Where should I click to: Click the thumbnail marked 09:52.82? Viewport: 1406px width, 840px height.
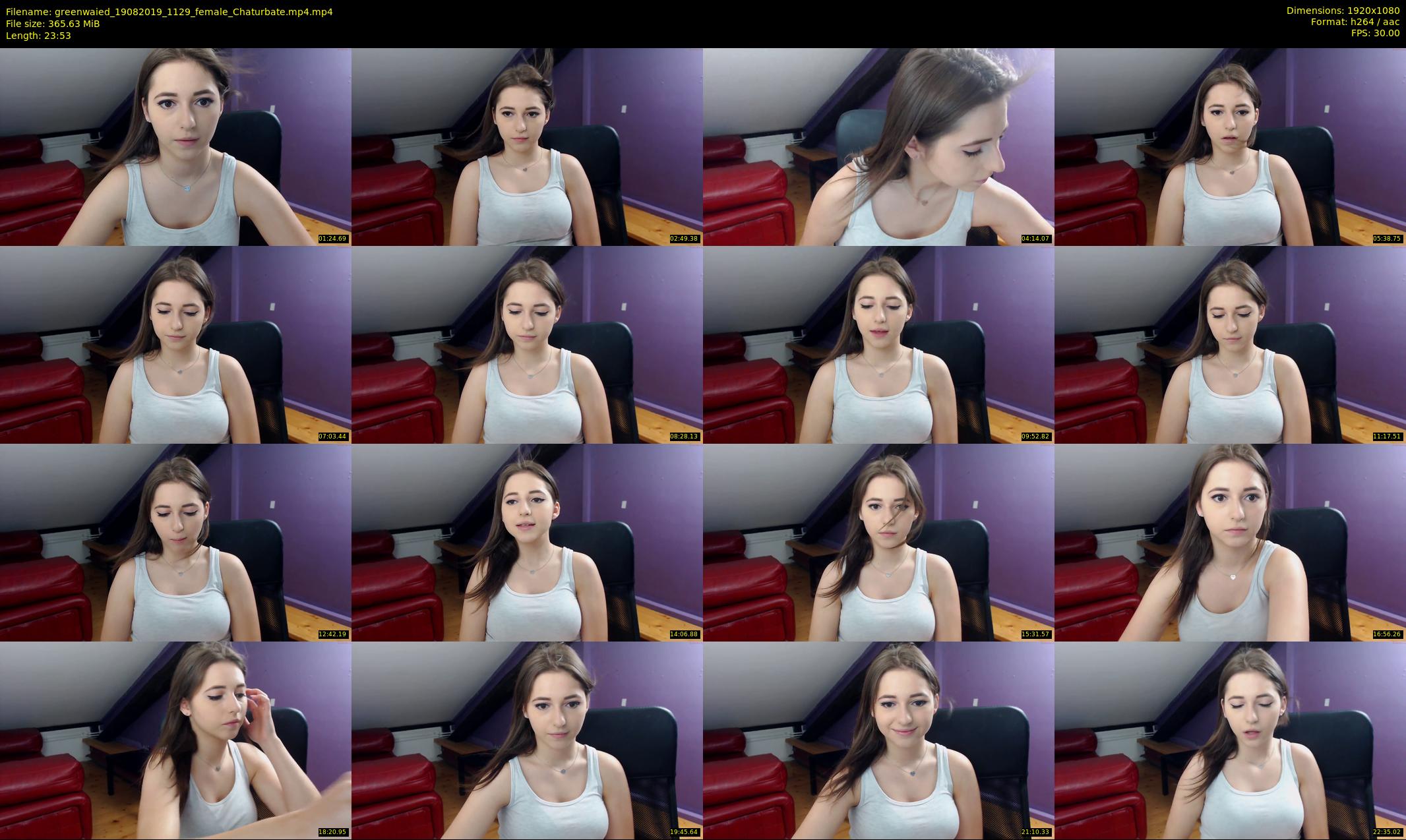tap(878, 344)
